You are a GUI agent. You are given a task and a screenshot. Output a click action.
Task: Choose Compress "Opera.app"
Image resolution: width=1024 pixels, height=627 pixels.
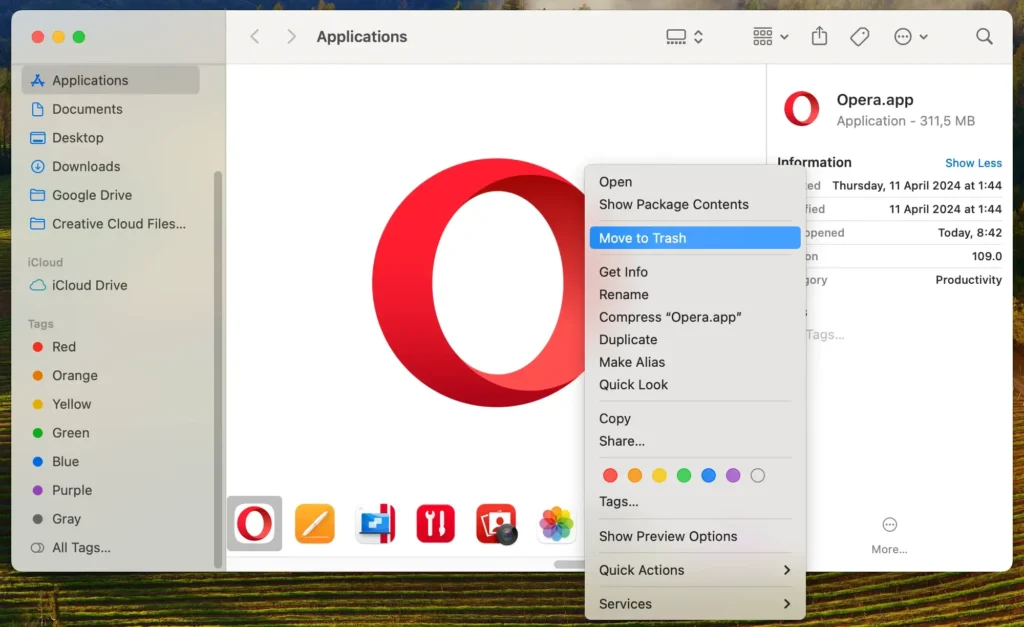pos(695,317)
